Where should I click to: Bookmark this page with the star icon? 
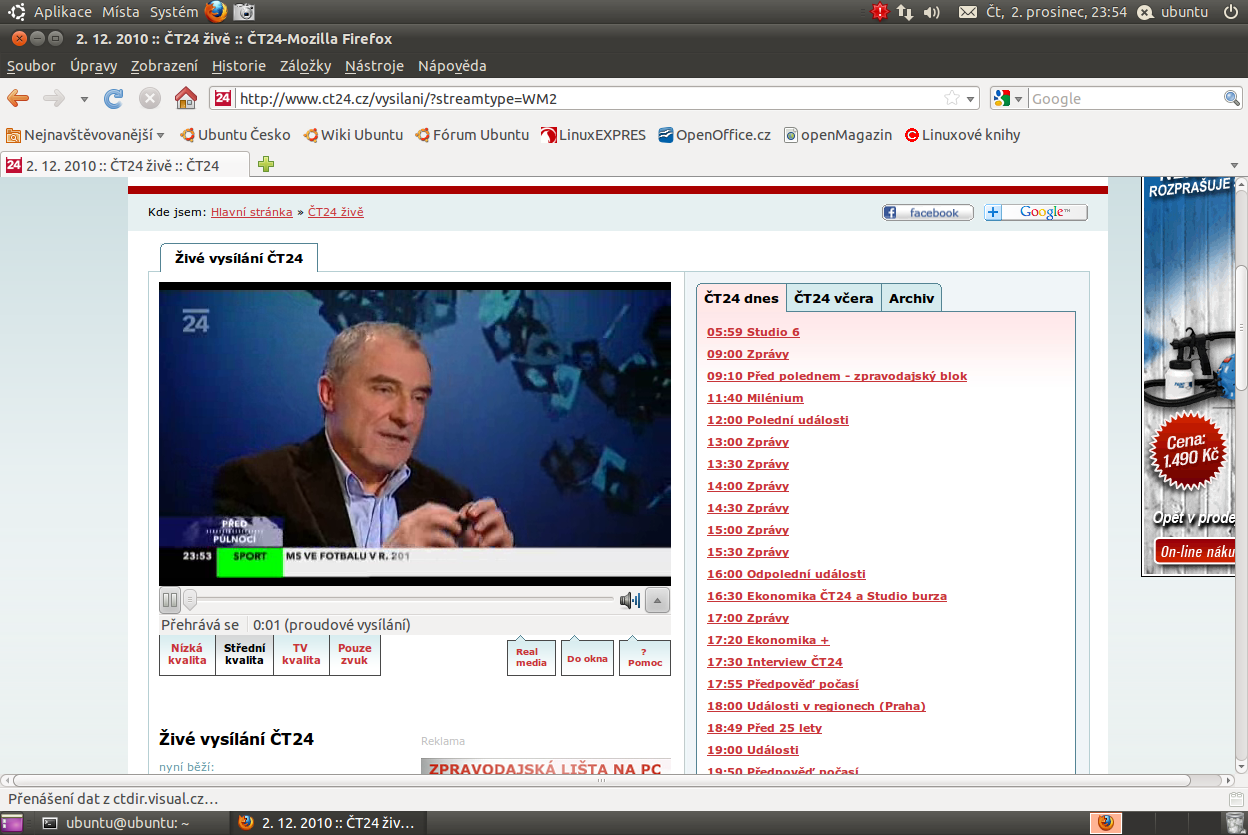(x=952, y=98)
